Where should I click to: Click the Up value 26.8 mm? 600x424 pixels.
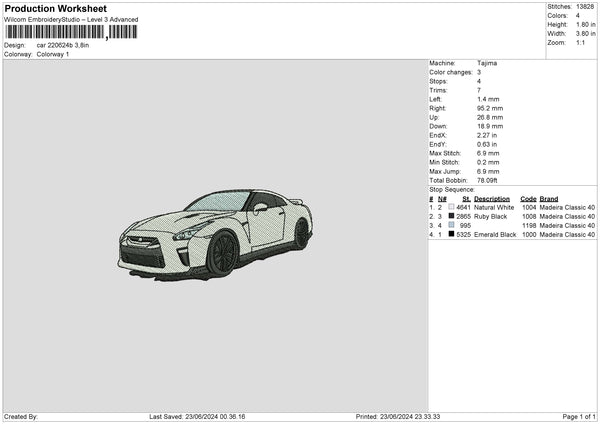tap(490, 117)
